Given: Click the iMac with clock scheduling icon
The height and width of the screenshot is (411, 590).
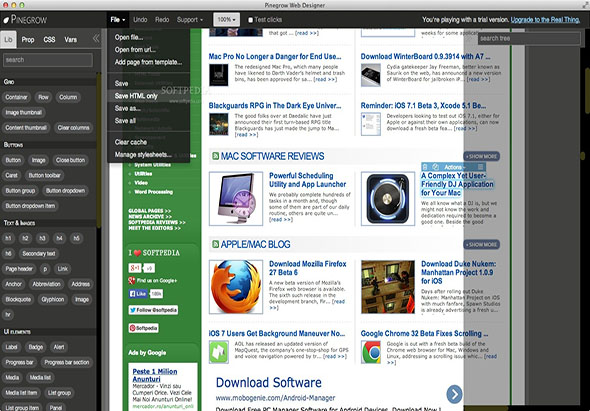Looking at the screenshot, I should tap(236, 198).
